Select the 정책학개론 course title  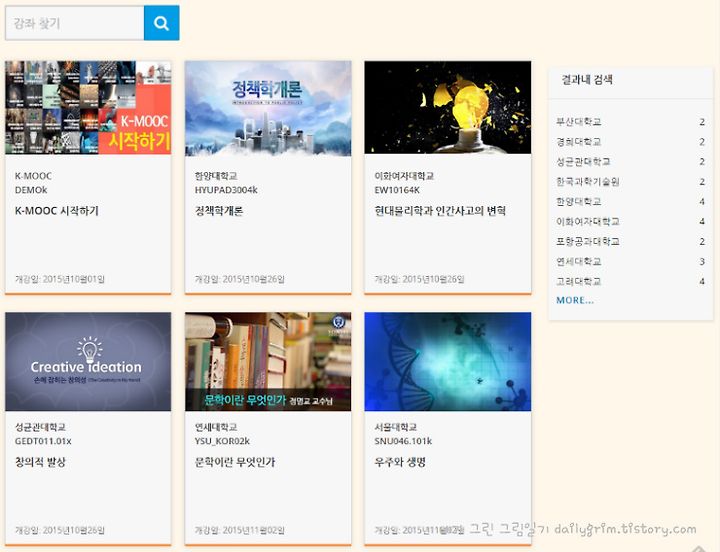point(219,211)
